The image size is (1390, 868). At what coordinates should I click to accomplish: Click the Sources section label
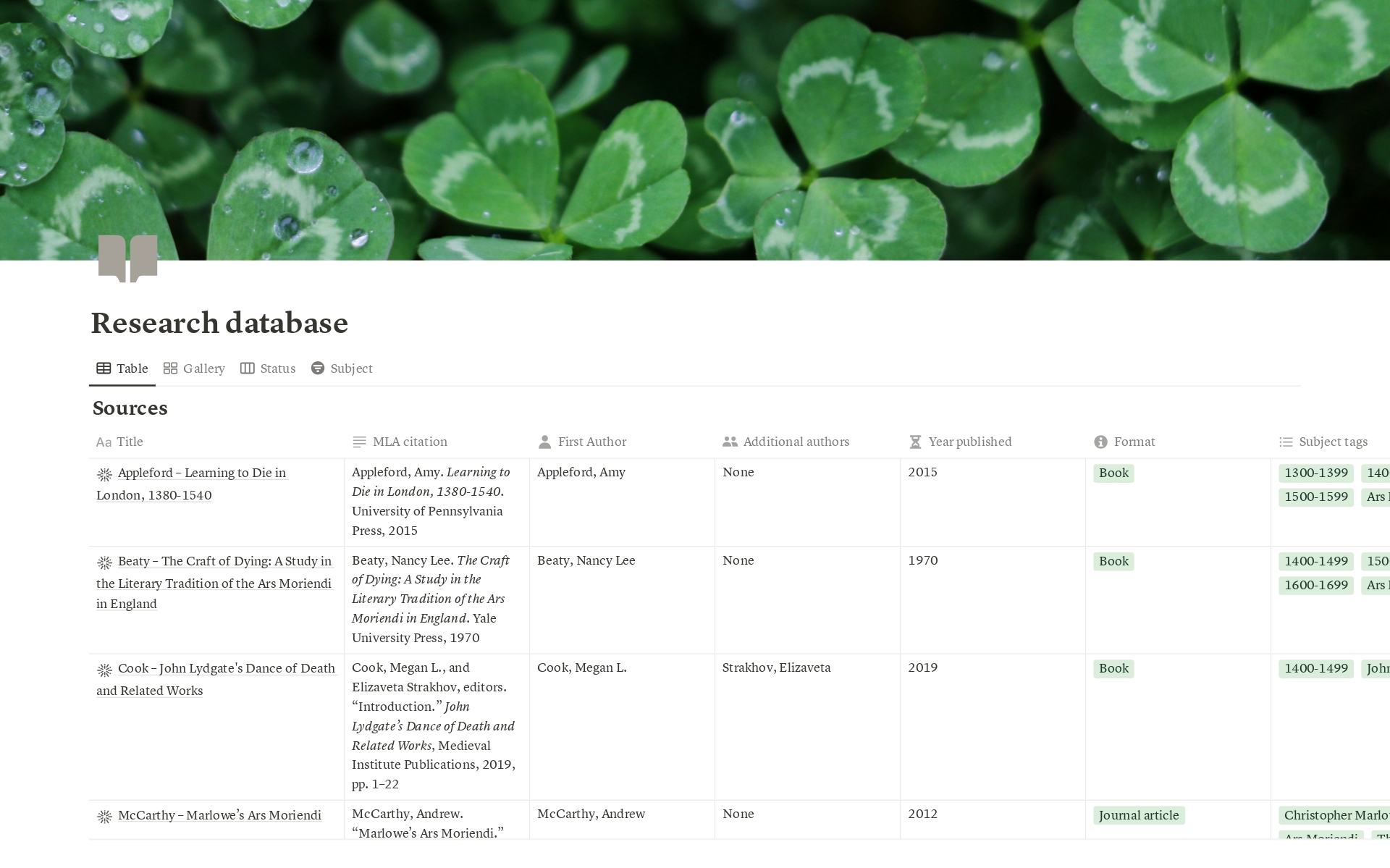[x=130, y=408]
